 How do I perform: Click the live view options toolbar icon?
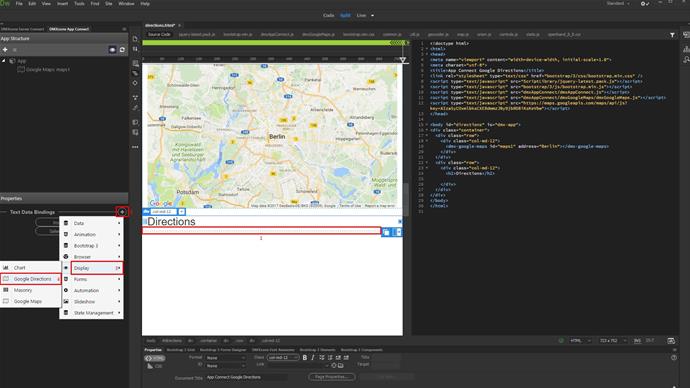pos(135,63)
